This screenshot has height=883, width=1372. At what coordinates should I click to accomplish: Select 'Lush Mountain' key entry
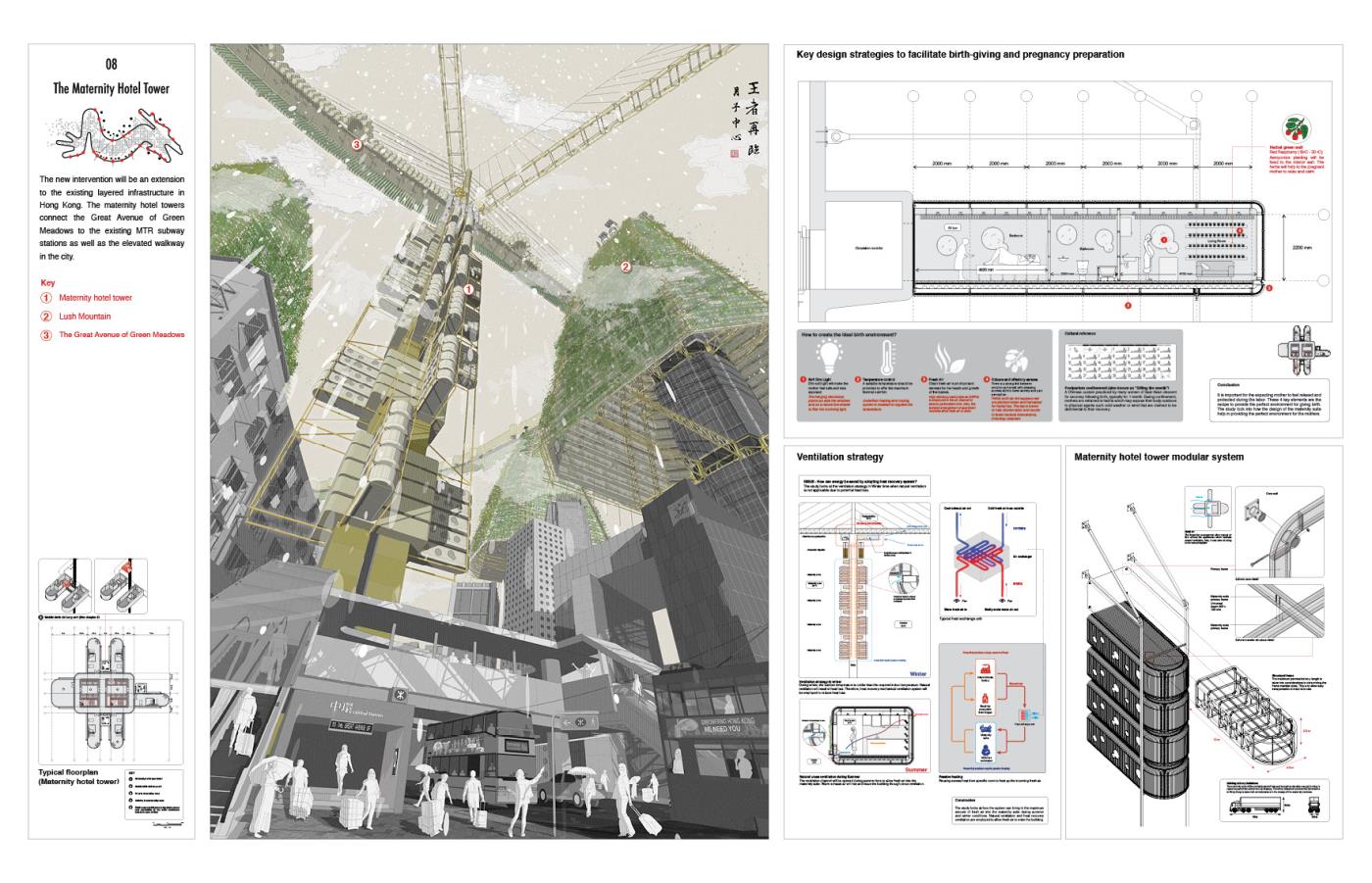coord(84,316)
